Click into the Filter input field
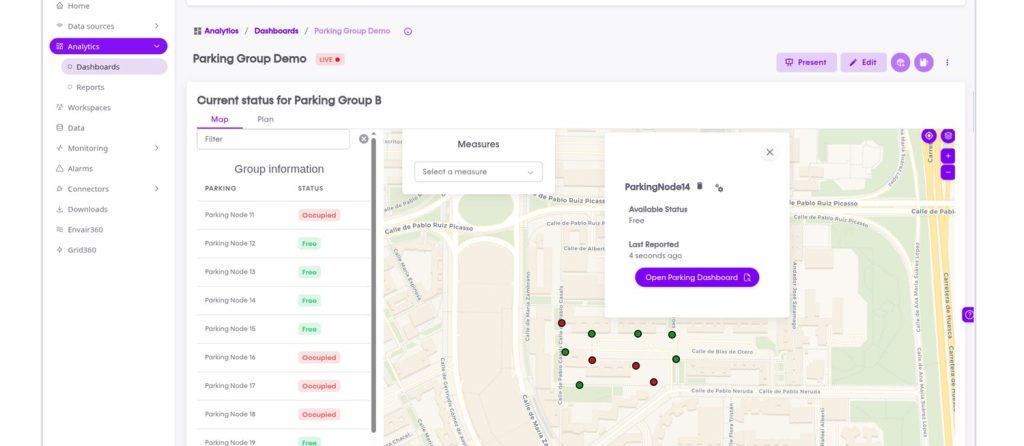Screen dimensions: 1024x446 pos(273,139)
